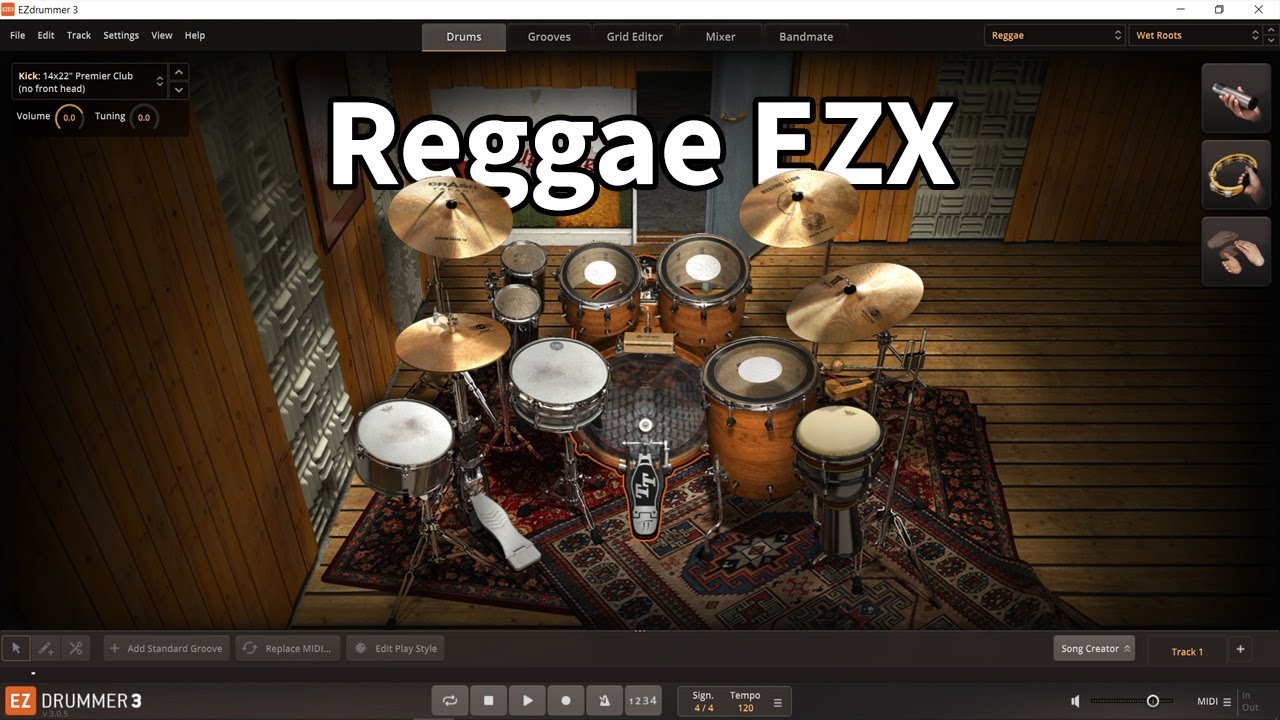
Task: Click the ride cymbal above the floor tom
Action: click(x=854, y=301)
